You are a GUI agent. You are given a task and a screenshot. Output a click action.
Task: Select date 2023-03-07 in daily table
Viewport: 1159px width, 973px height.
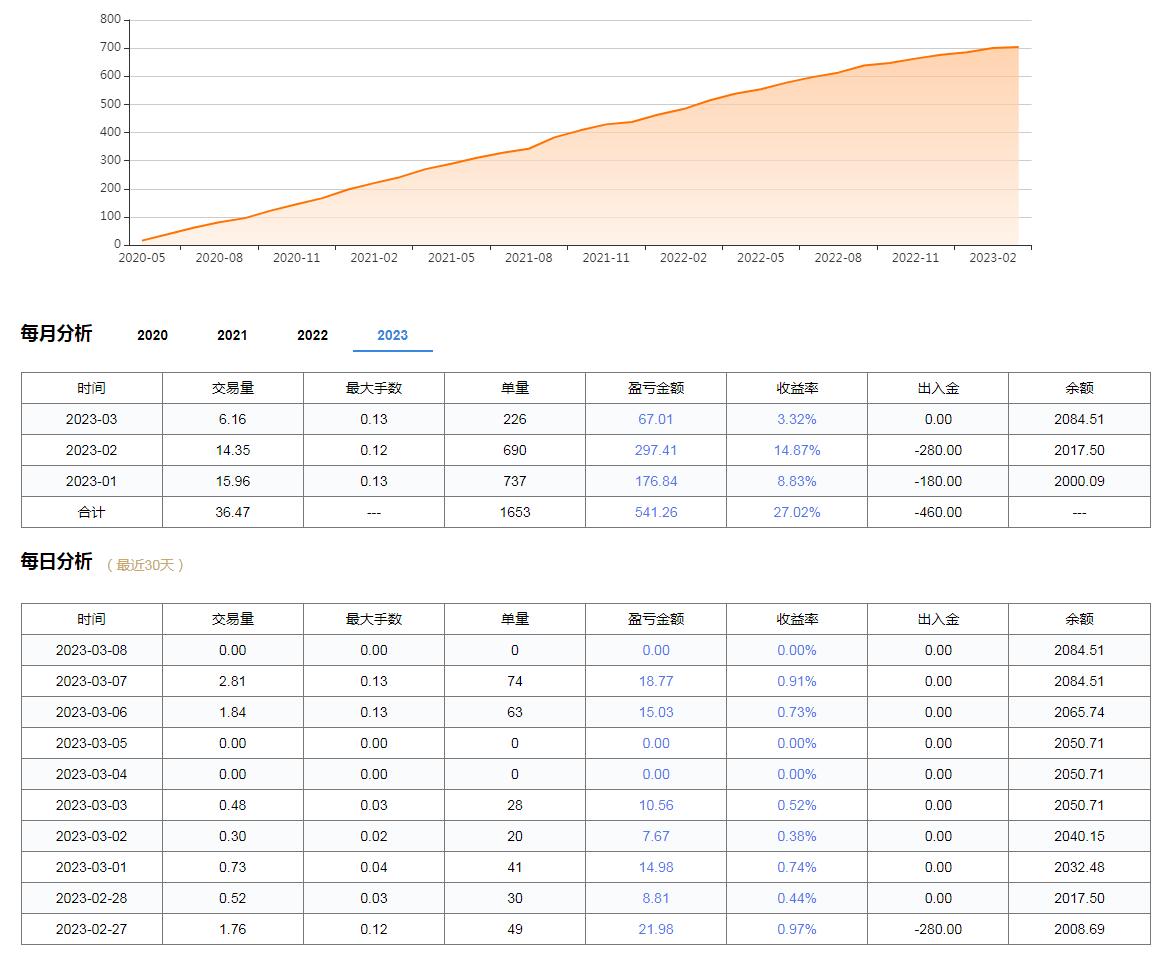92,681
